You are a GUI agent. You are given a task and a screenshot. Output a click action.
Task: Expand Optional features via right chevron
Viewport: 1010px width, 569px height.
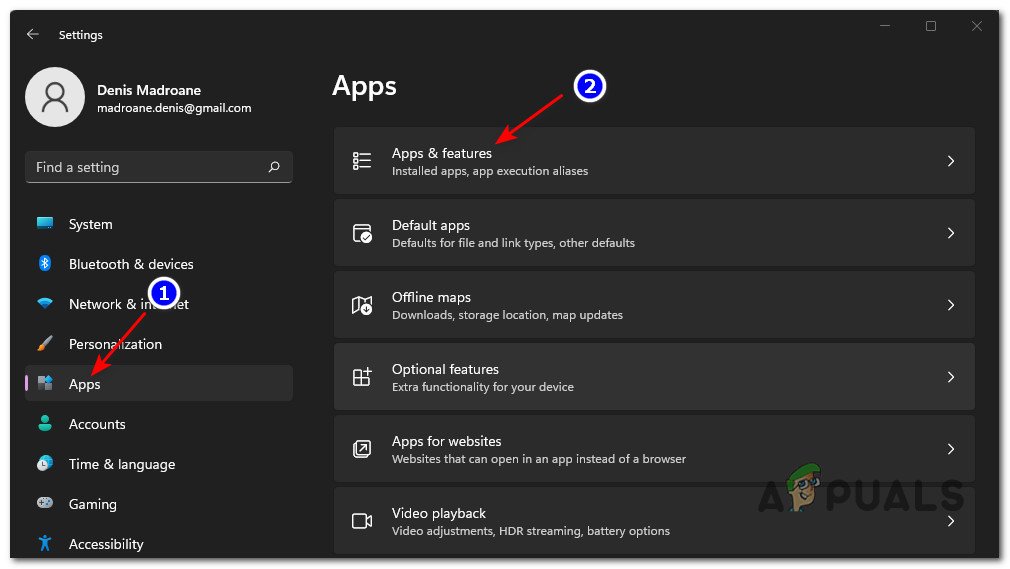click(x=950, y=377)
